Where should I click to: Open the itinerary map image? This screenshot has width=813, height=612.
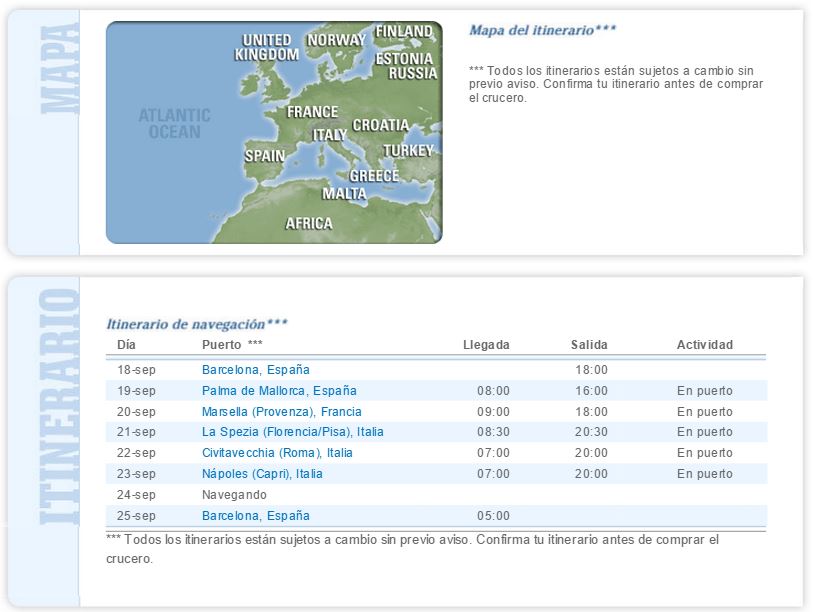pos(274,132)
